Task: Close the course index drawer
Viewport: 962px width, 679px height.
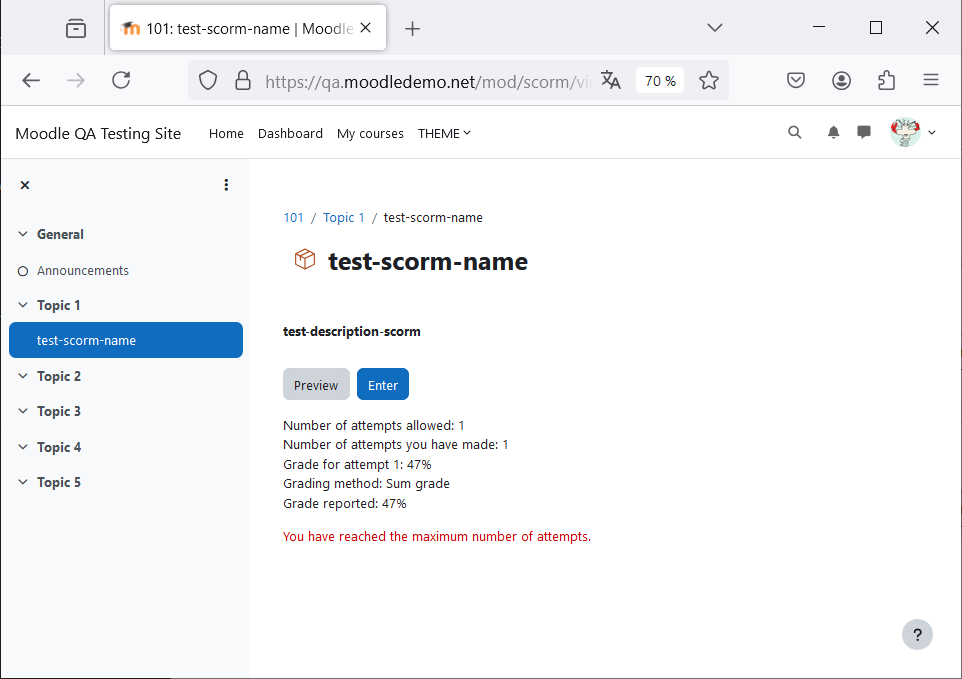Action: 25,185
